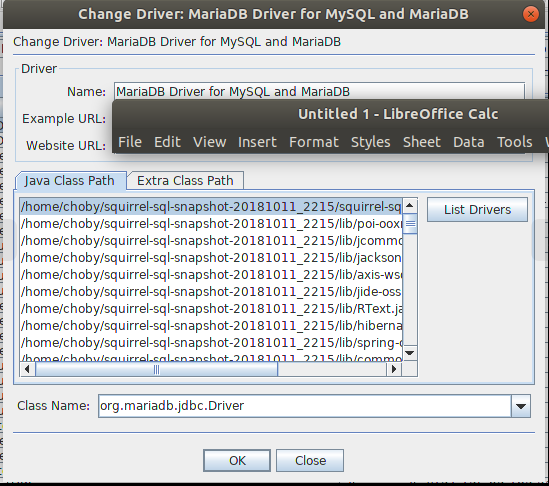
Task: Click the horizontal scrollbar thumb
Action: coord(157,369)
